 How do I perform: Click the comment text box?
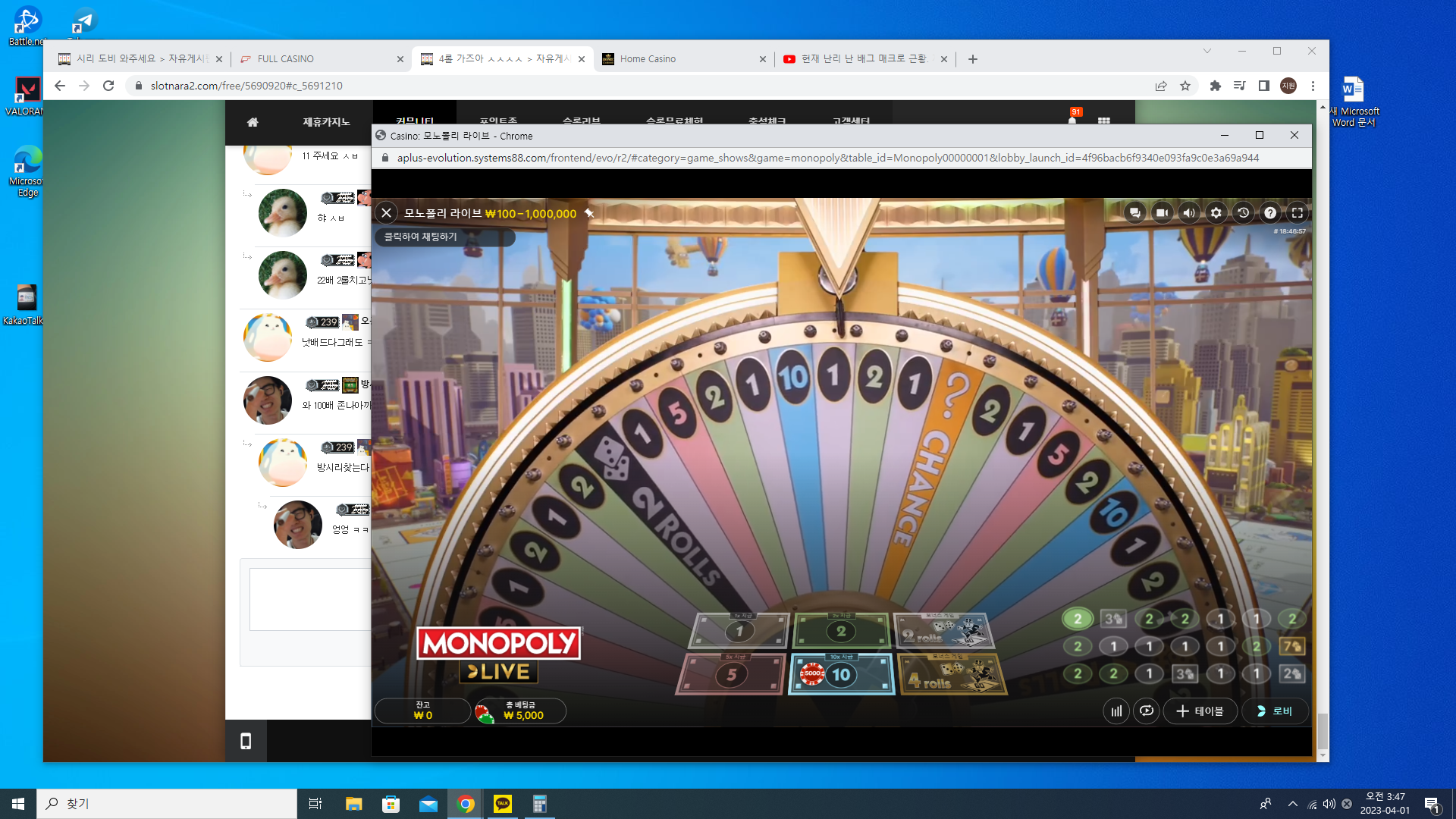click(x=310, y=599)
